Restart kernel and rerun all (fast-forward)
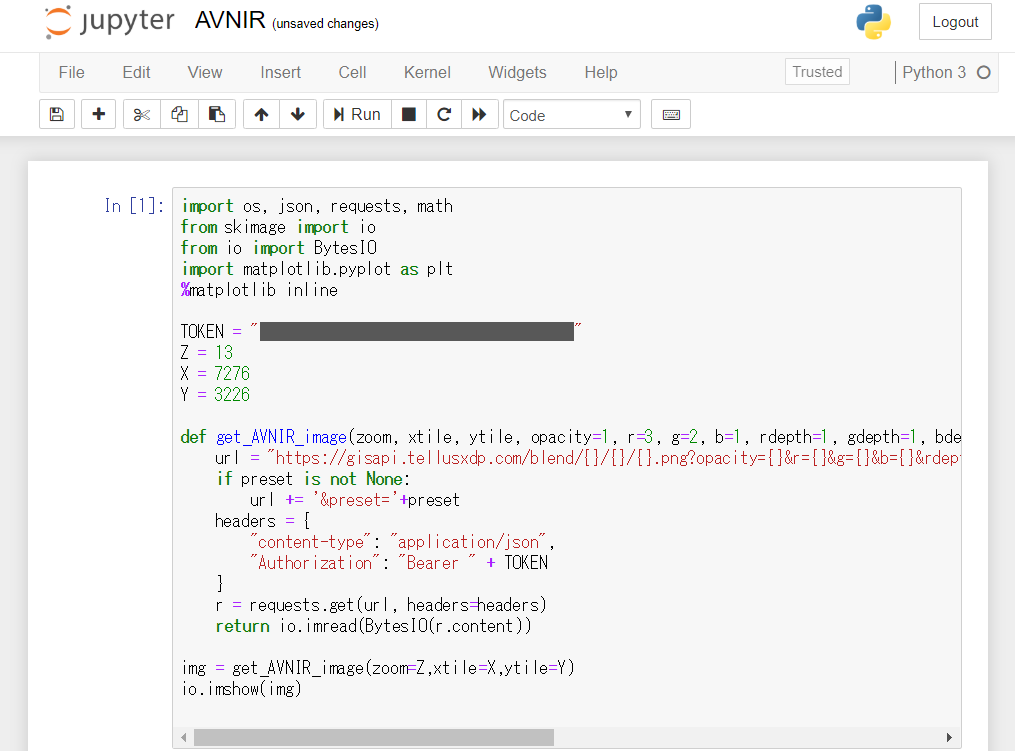1015x751 pixels. [480, 115]
